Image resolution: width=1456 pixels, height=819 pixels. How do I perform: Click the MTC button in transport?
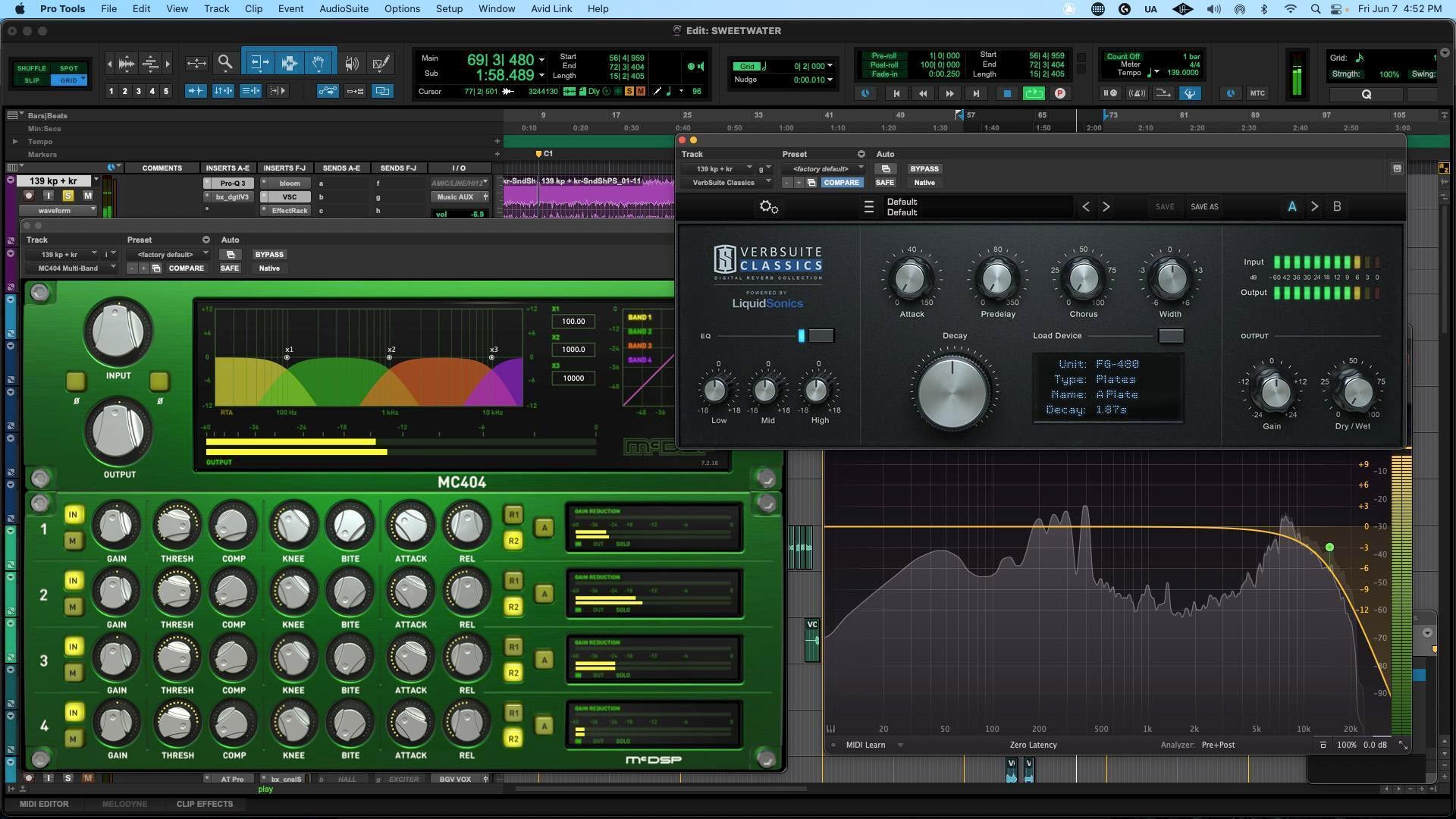(x=1257, y=93)
